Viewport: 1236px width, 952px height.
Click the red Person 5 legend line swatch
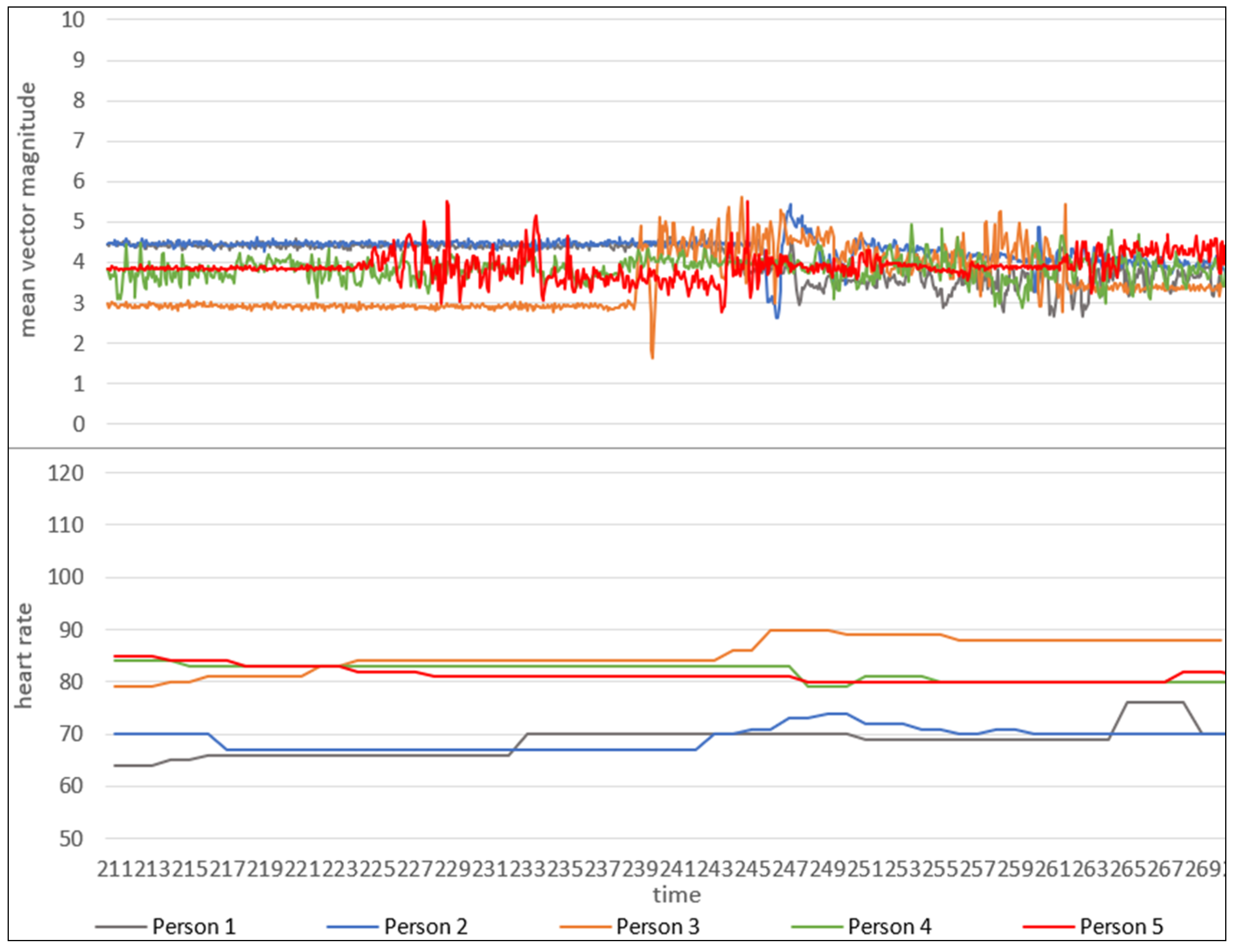point(1048,927)
